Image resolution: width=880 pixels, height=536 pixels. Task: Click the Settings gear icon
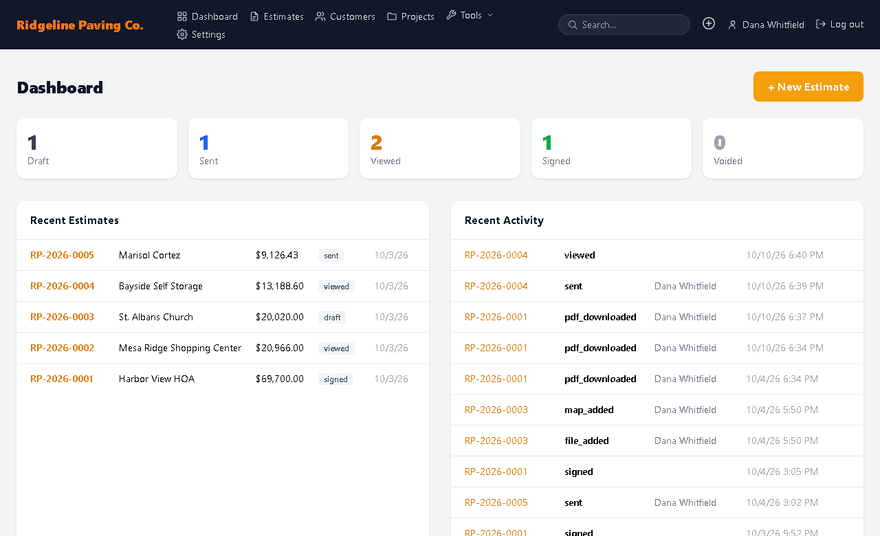(x=182, y=34)
